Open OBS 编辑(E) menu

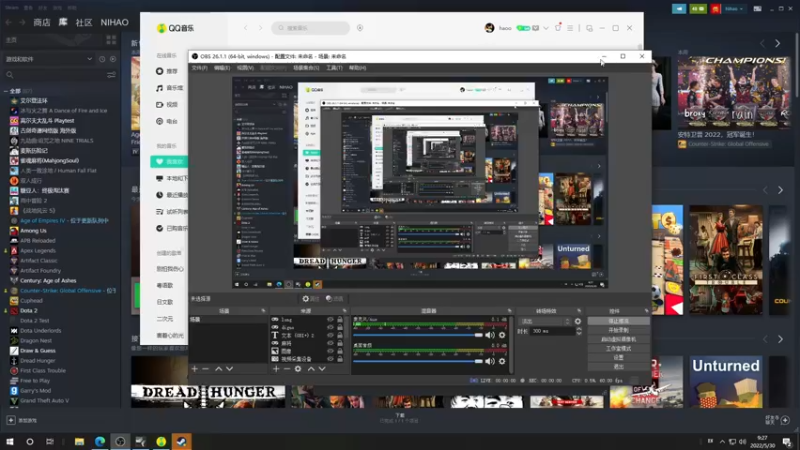(222, 68)
